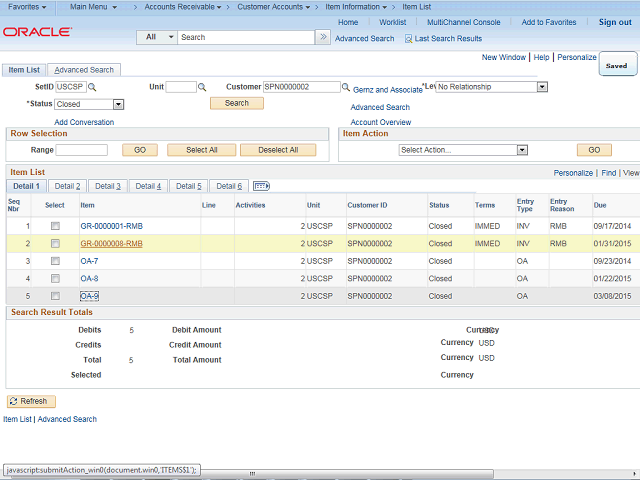
Task: Click the global search go arrow button
Action: [x=322, y=37]
